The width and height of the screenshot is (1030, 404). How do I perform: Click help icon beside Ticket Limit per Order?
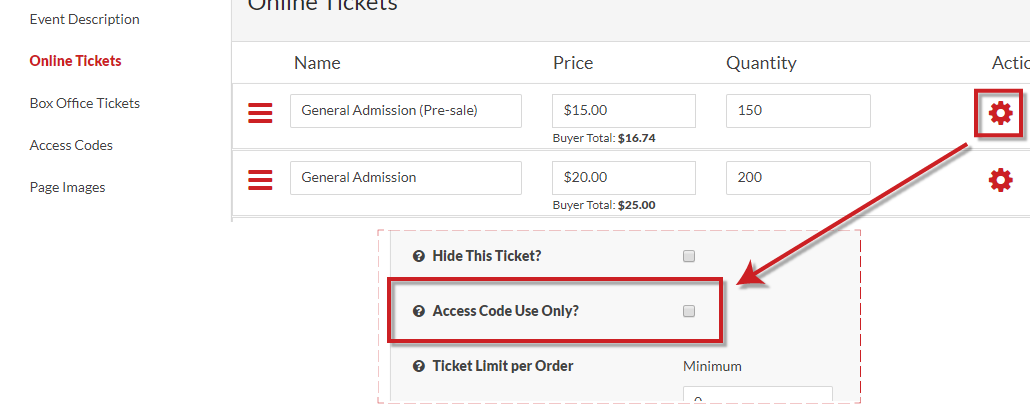tap(418, 367)
